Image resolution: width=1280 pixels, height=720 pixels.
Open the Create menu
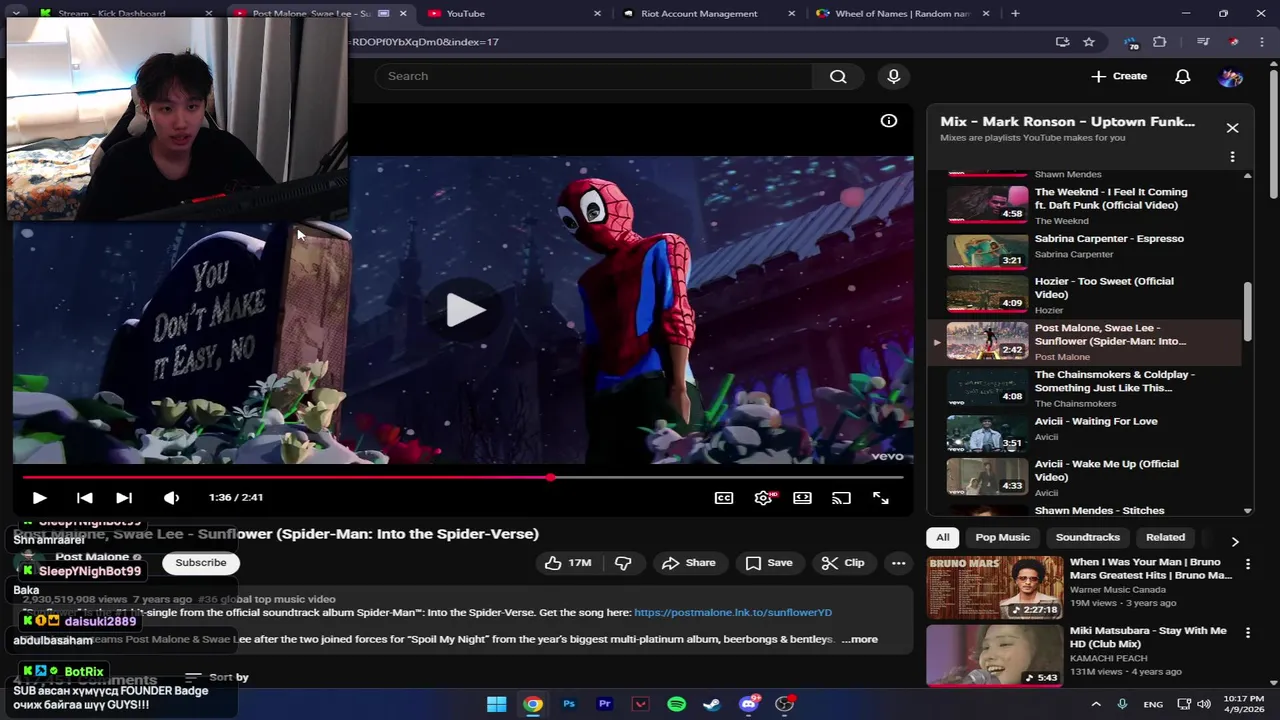(x=1119, y=76)
